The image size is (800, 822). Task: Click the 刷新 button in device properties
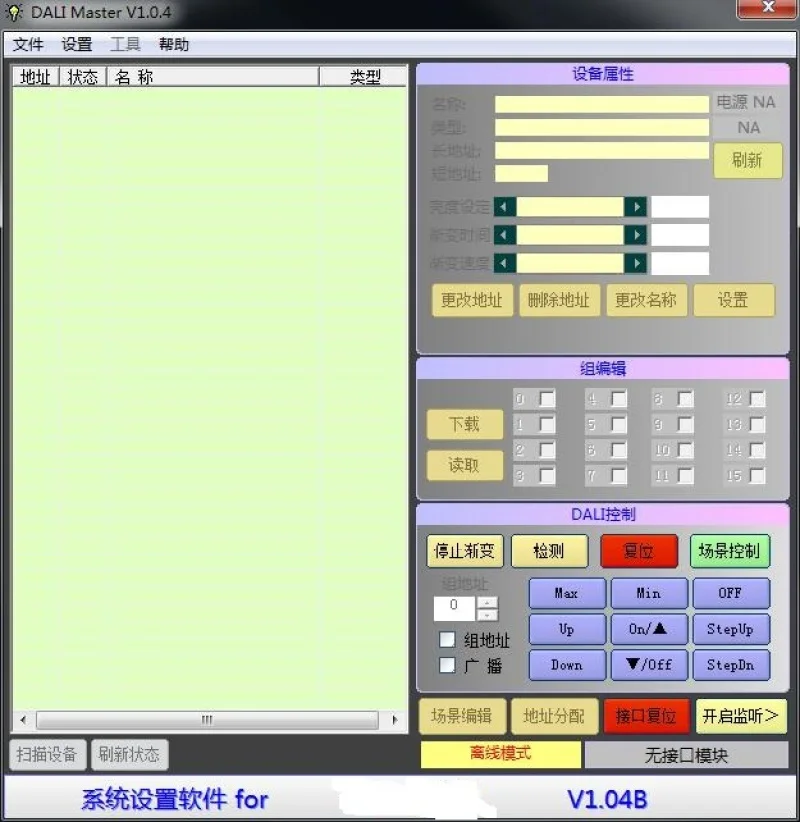point(748,160)
